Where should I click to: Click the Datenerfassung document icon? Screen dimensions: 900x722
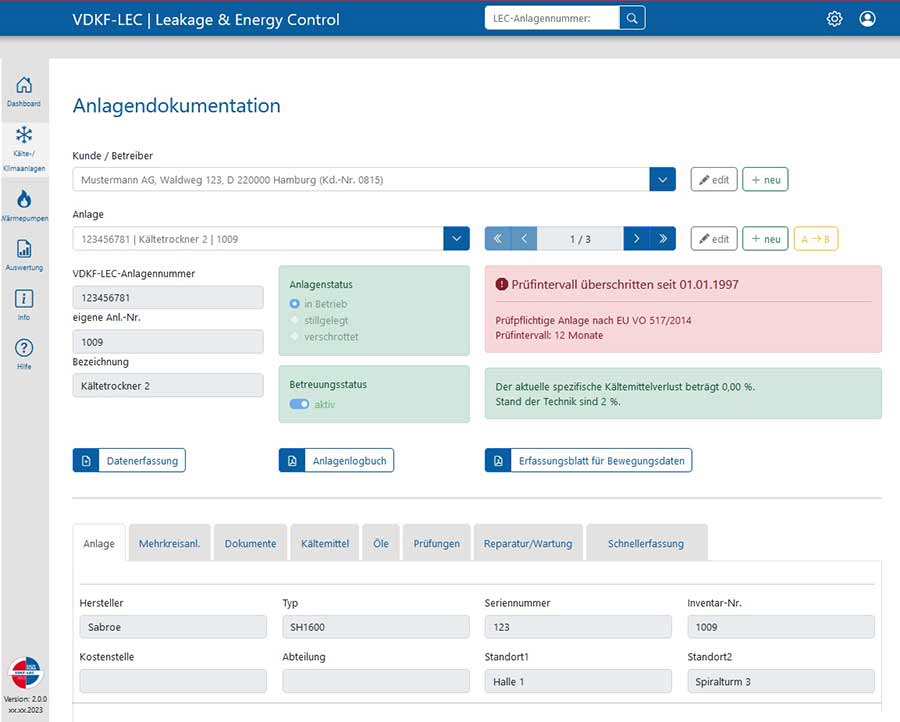tap(86, 460)
